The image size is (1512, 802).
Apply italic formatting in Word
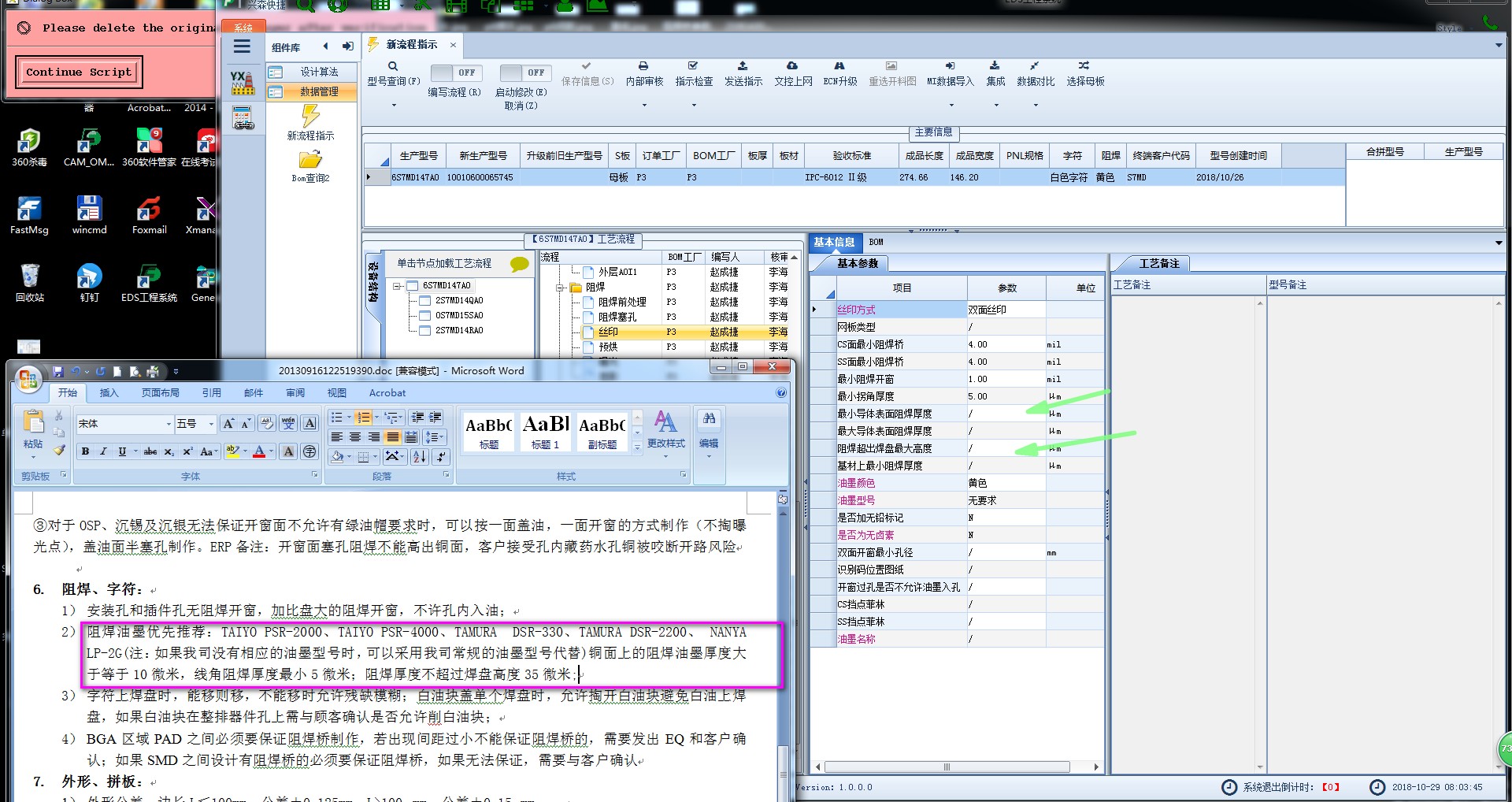click(x=103, y=451)
